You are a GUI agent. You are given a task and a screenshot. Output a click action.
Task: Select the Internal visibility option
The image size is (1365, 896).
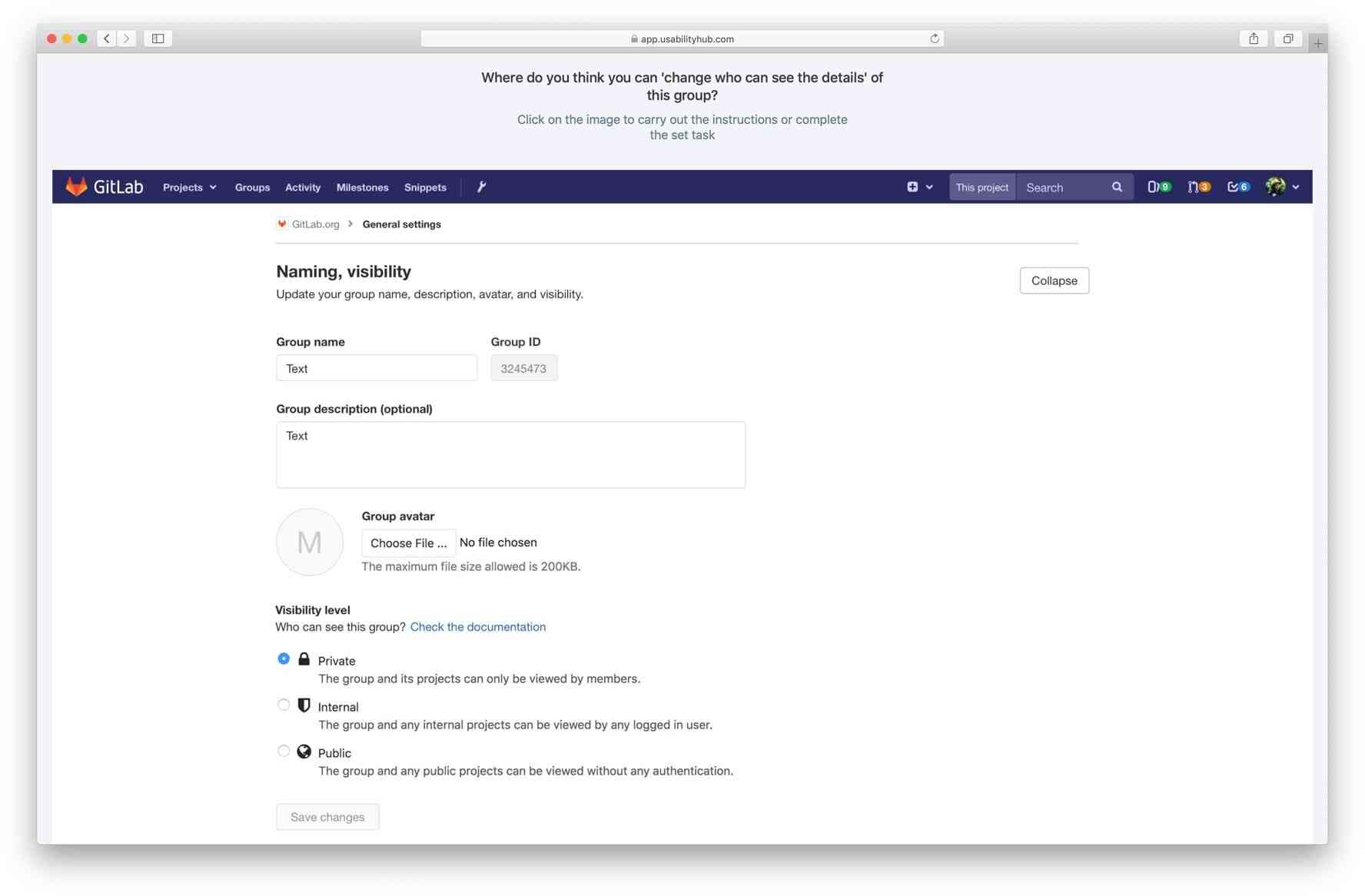pyautogui.click(x=284, y=704)
